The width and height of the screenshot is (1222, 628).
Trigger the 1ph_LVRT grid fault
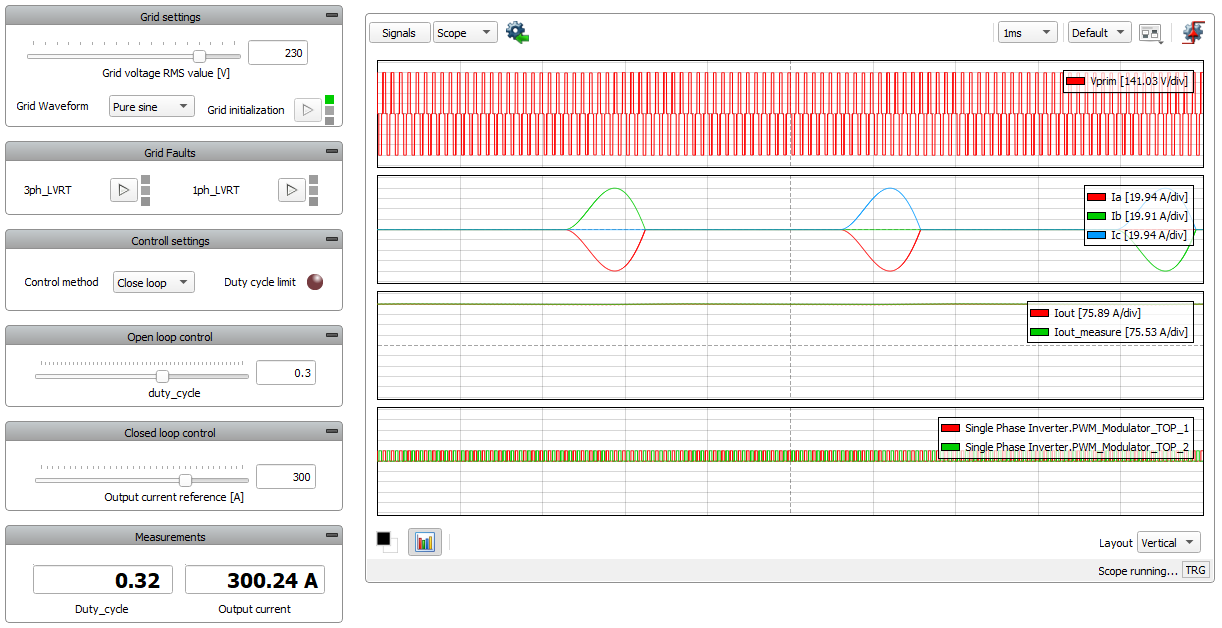[x=291, y=190]
